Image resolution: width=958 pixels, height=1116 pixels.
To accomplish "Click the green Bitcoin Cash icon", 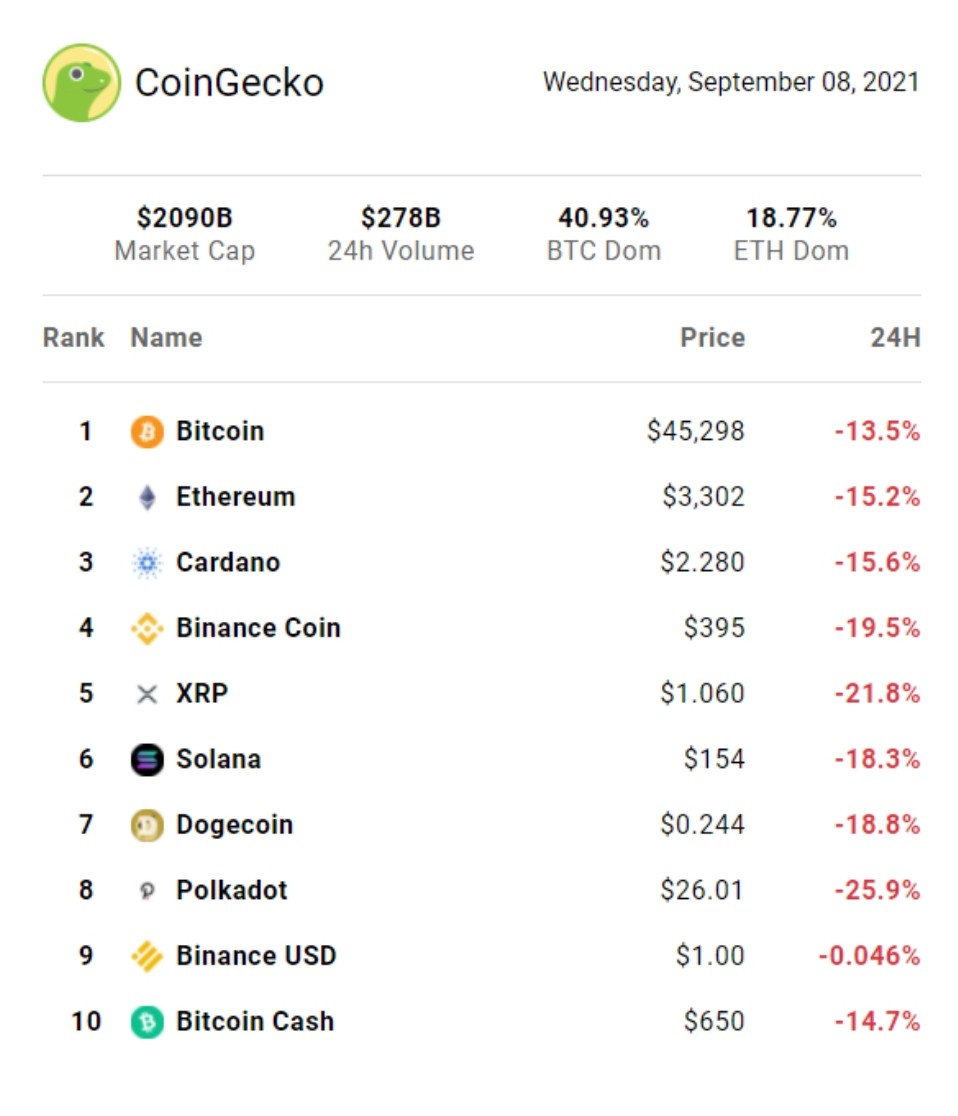I will (x=147, y=1022).
